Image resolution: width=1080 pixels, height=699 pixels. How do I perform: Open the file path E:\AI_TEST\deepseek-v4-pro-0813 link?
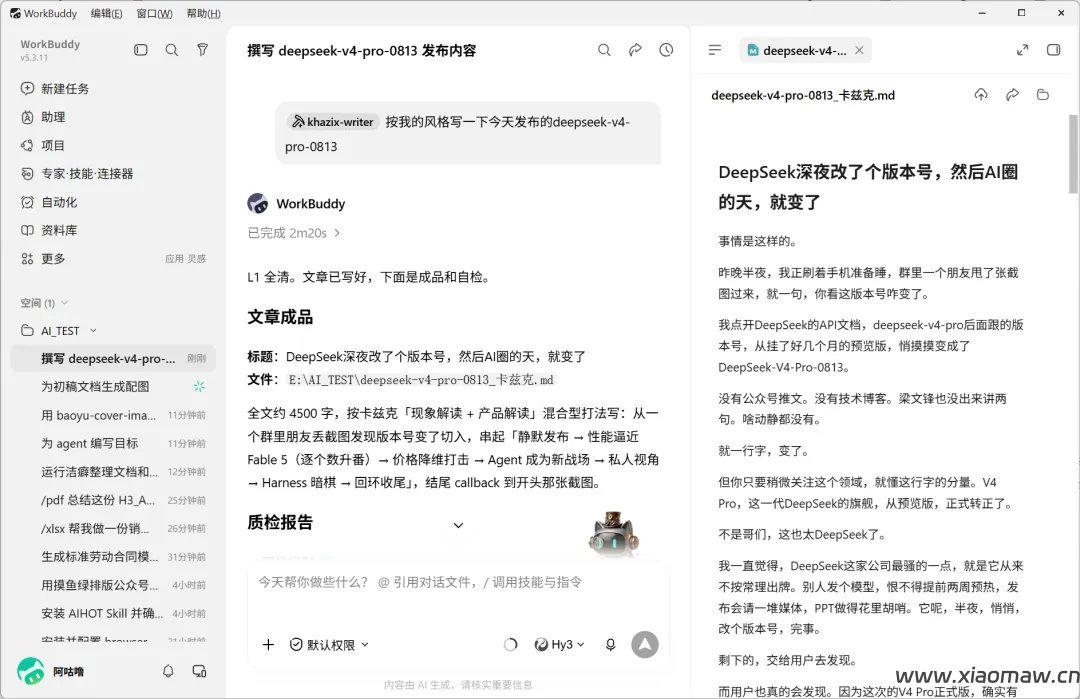pyautogui.click(x=421, y=379)
